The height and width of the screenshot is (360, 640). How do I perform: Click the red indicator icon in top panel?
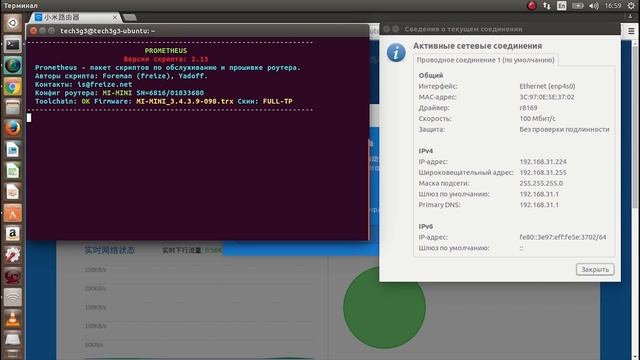coord(531,6)
